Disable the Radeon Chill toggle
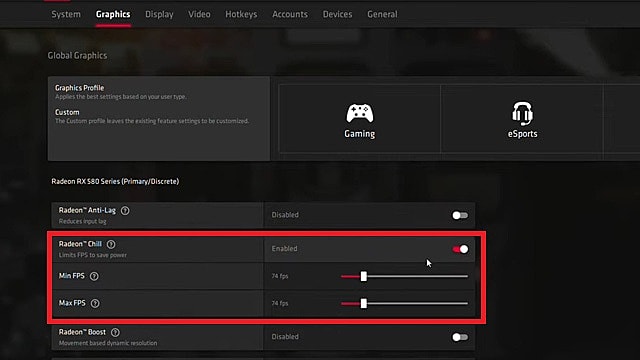640x360 pixels. (460, 249)
